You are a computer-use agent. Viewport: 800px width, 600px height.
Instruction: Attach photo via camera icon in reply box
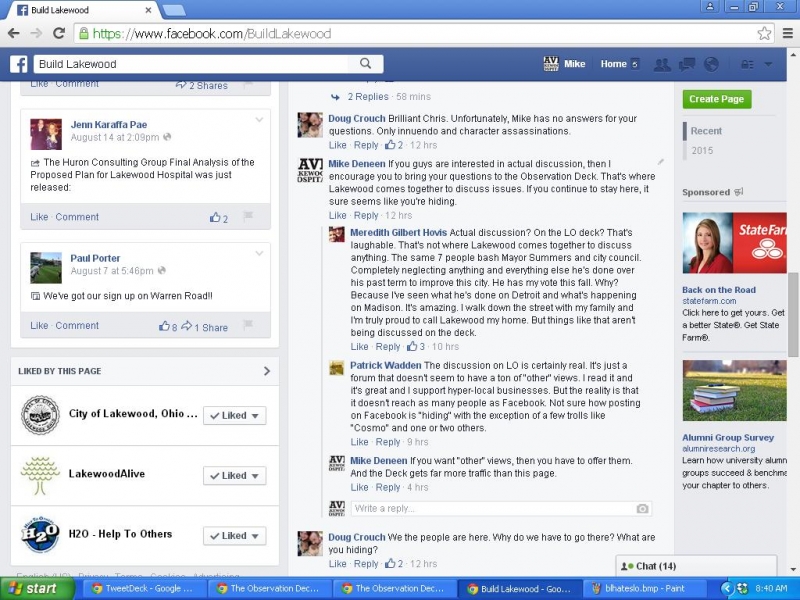tap(642, 508)
